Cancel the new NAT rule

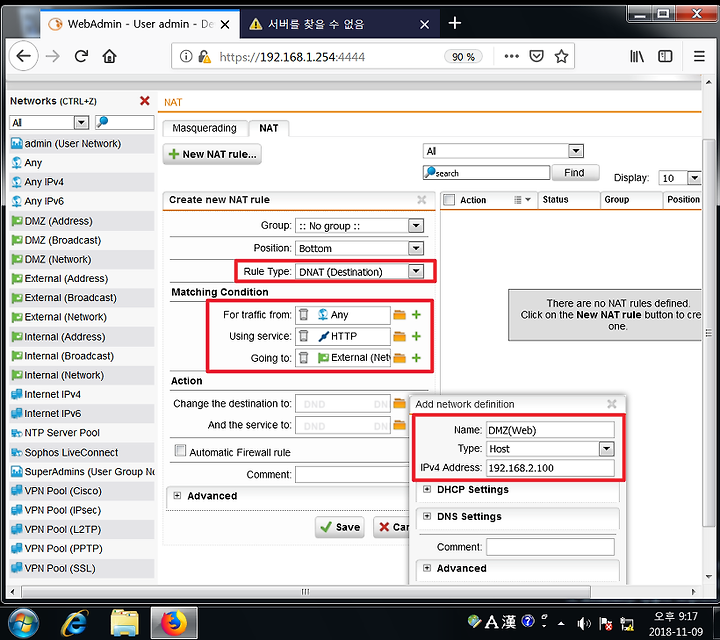click(393, 527)
